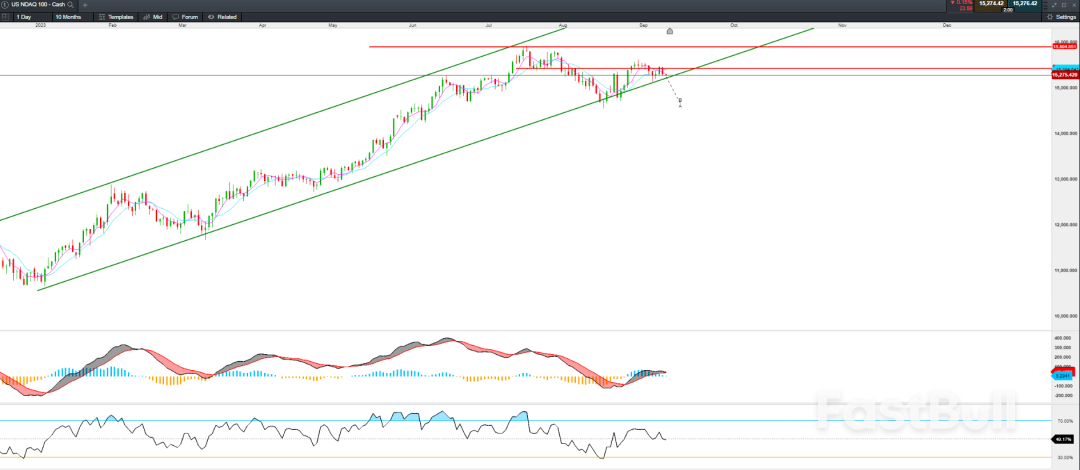
Task: Open the Forum panel
Action: coord(188,17)
